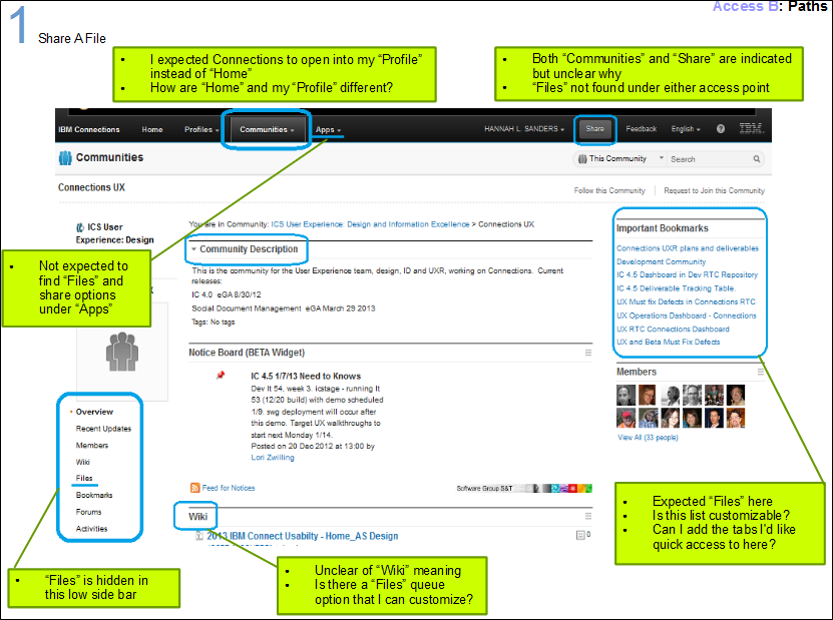This screenshot has width=833, height=620.
Task: Collapse the Community Description section
Action: 194,249
